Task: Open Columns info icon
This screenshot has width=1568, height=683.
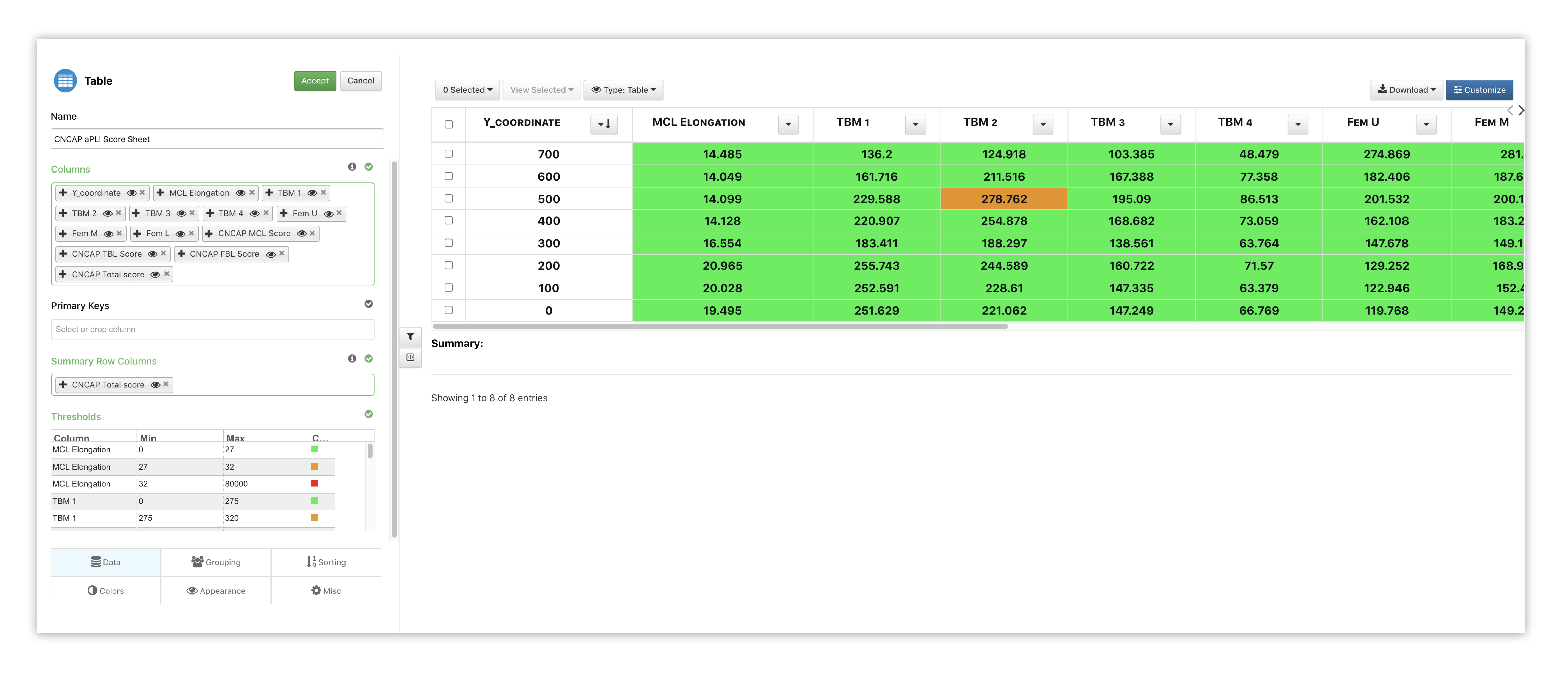Action: 352,167
